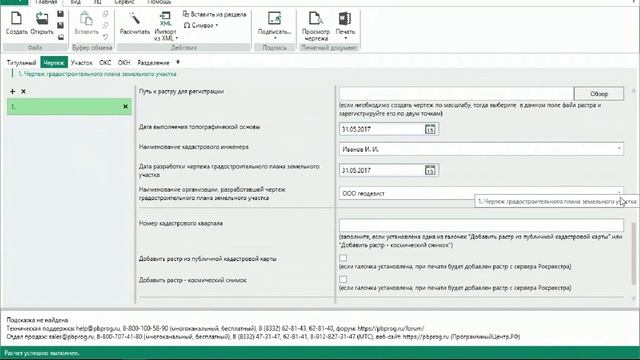Click breadcrumb 1. Чертеж градостроительного плана
The image size is (640, 360).
click(97, 74)
